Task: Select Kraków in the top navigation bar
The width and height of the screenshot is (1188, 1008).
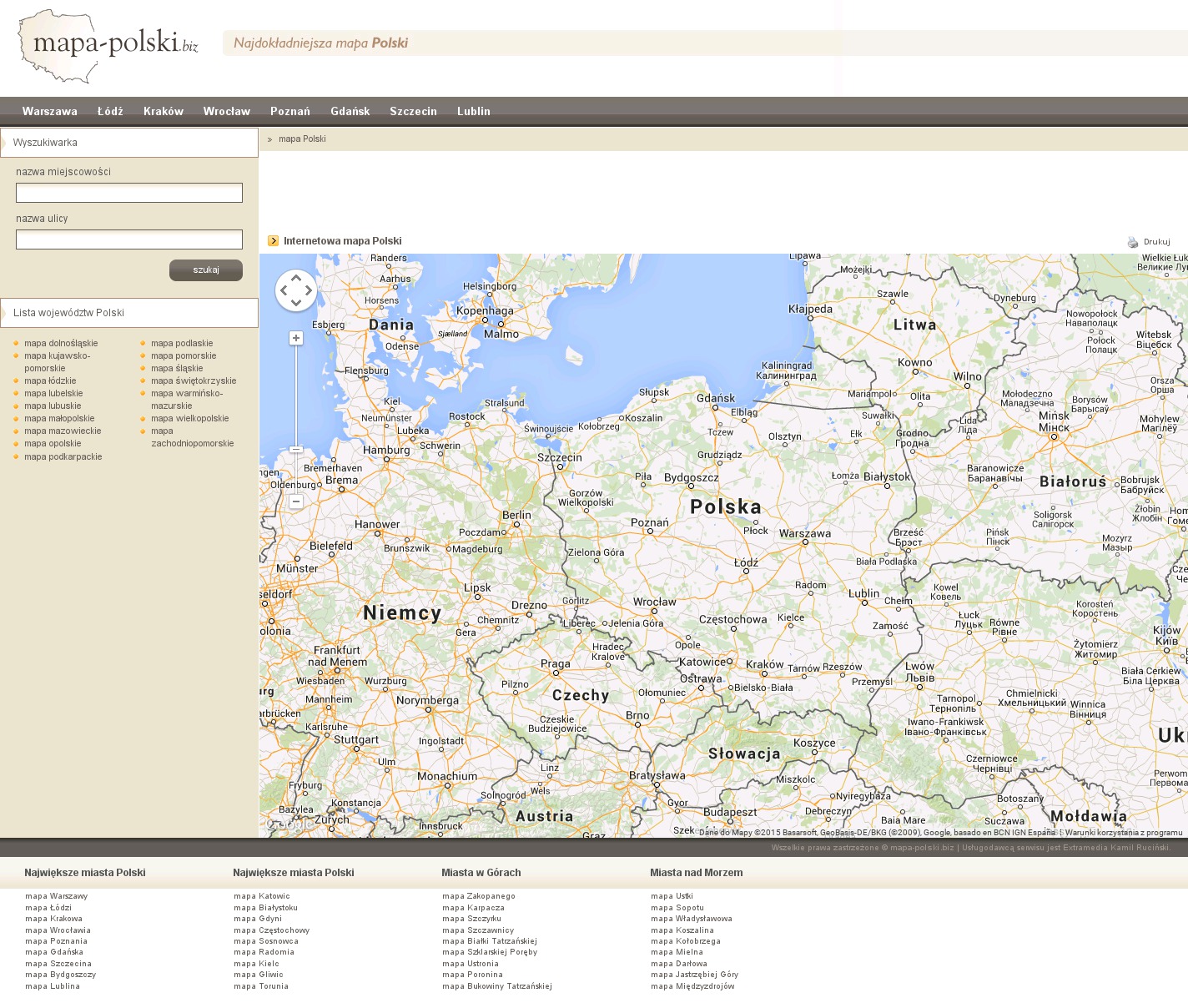Action: coord(164,111)
